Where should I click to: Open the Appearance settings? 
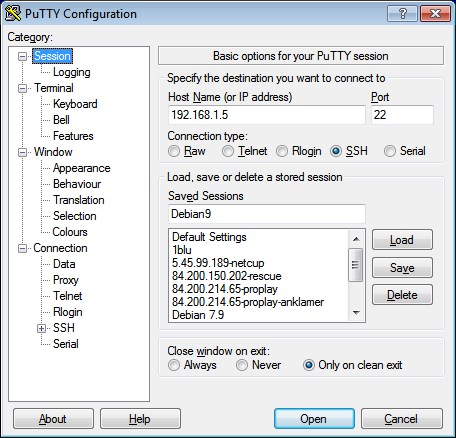[x=82, y=168]
